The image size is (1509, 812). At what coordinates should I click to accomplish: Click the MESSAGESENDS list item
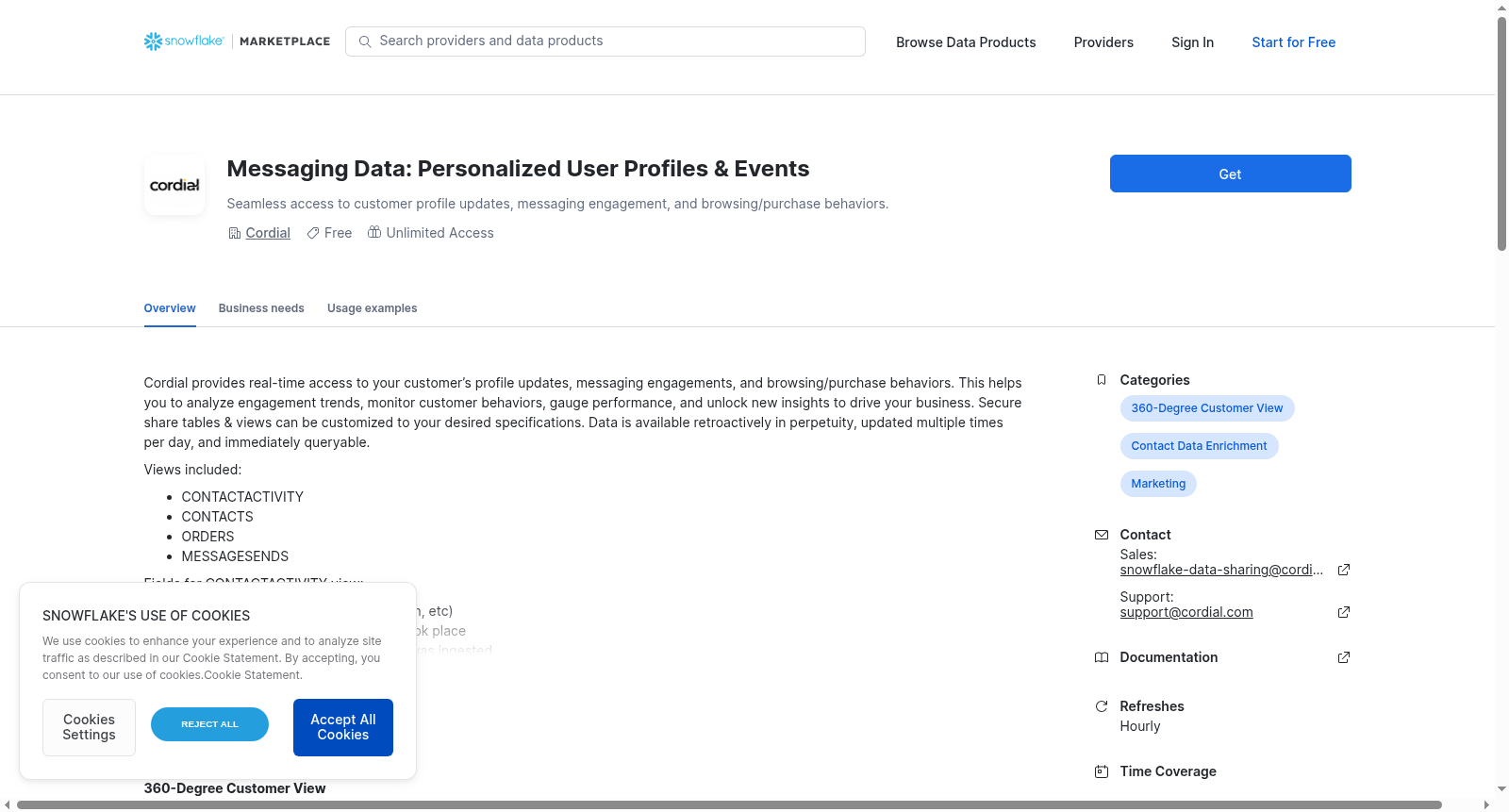[235, 556]
